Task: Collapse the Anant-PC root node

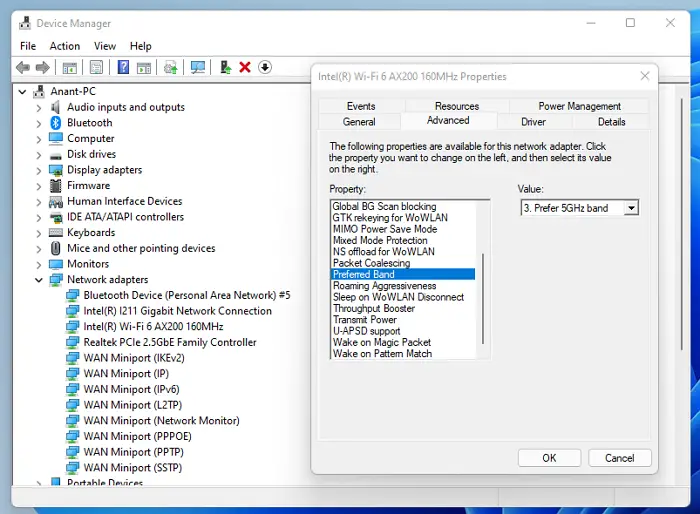Action: [22, 92]
